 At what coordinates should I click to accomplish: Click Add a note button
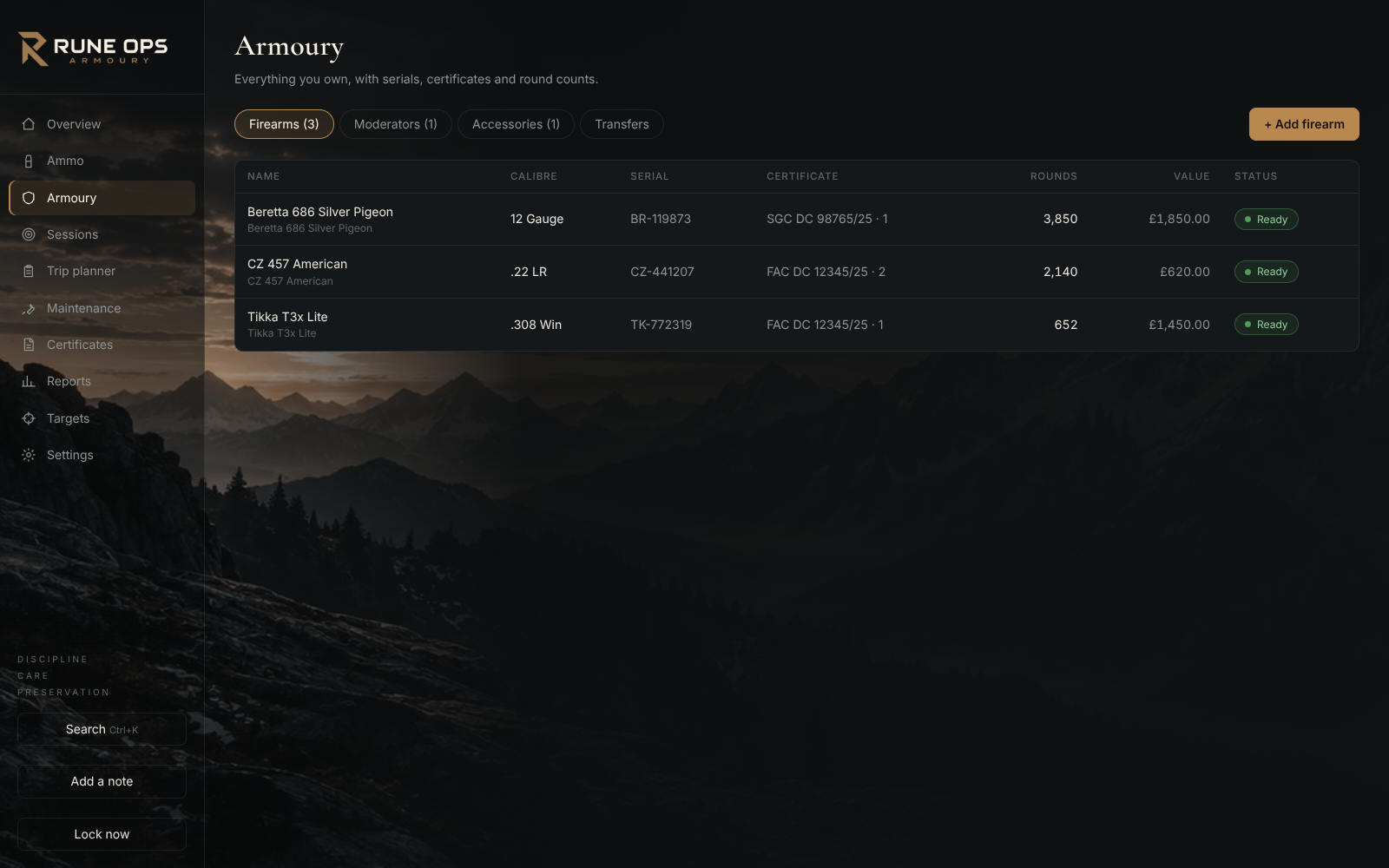tap(102, 781)
